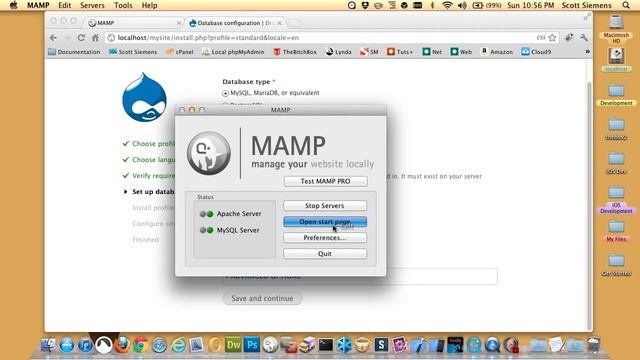Open Trash in the Dock
Viewport: 640px width, 360px height.
594,345
